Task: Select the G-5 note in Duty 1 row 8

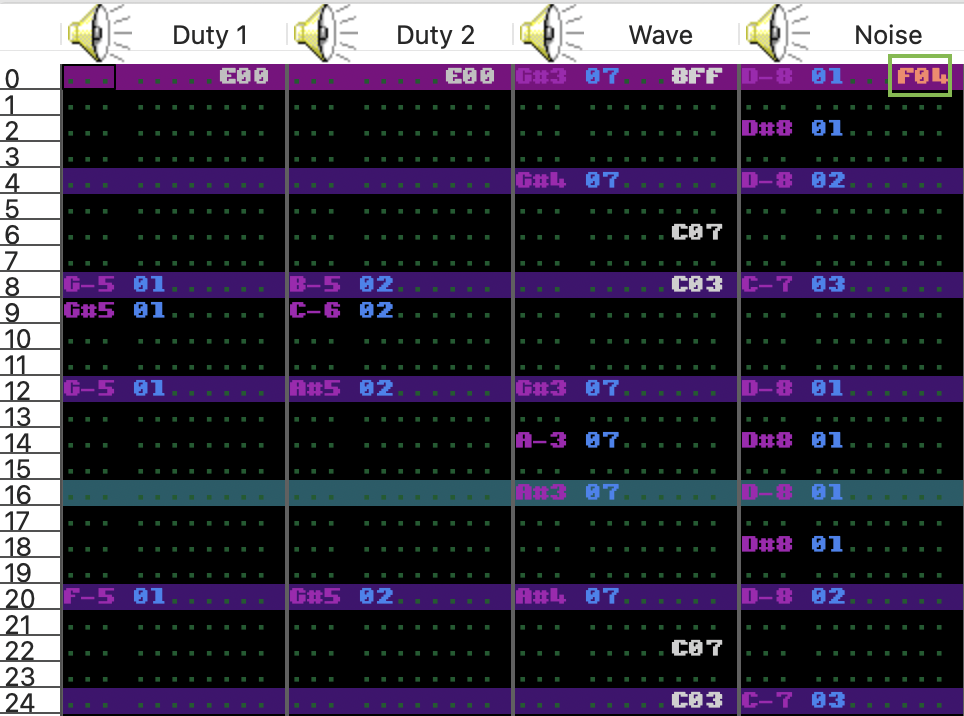Action: (x=89, y=284)
